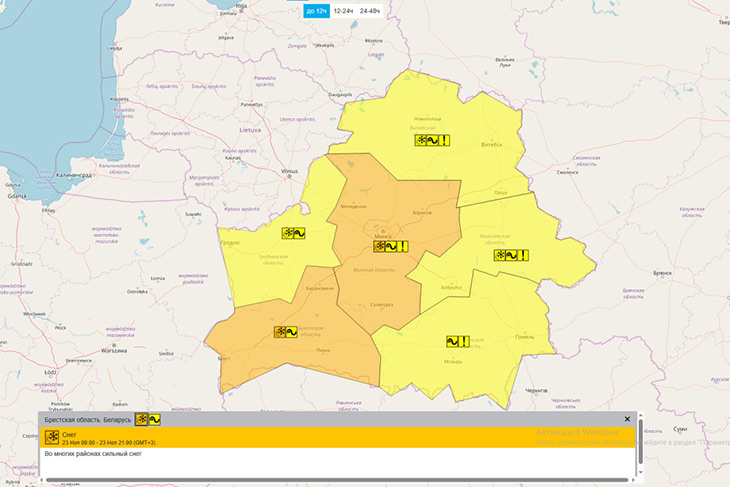Click the "Vilnius" city label on map

290,171
